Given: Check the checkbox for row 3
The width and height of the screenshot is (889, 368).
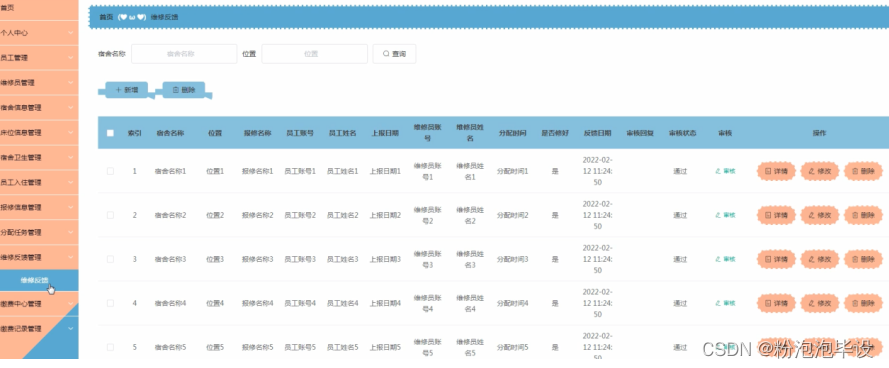Looking at the screenshot, I should (x=110, y=259).
